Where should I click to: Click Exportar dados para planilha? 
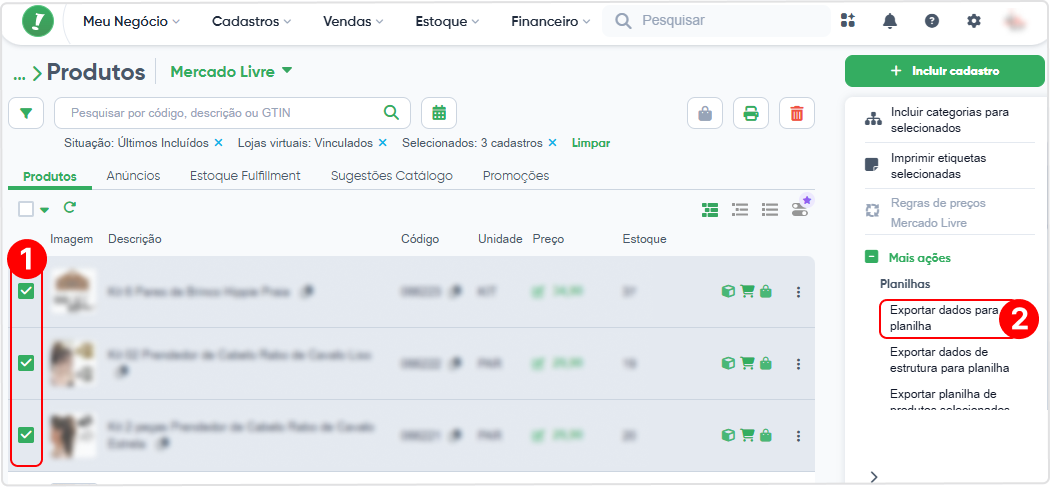944,318
